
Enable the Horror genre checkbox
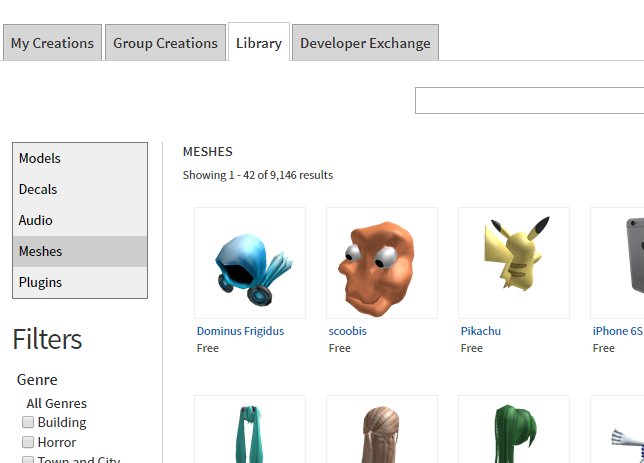click(x=28, y=442)
